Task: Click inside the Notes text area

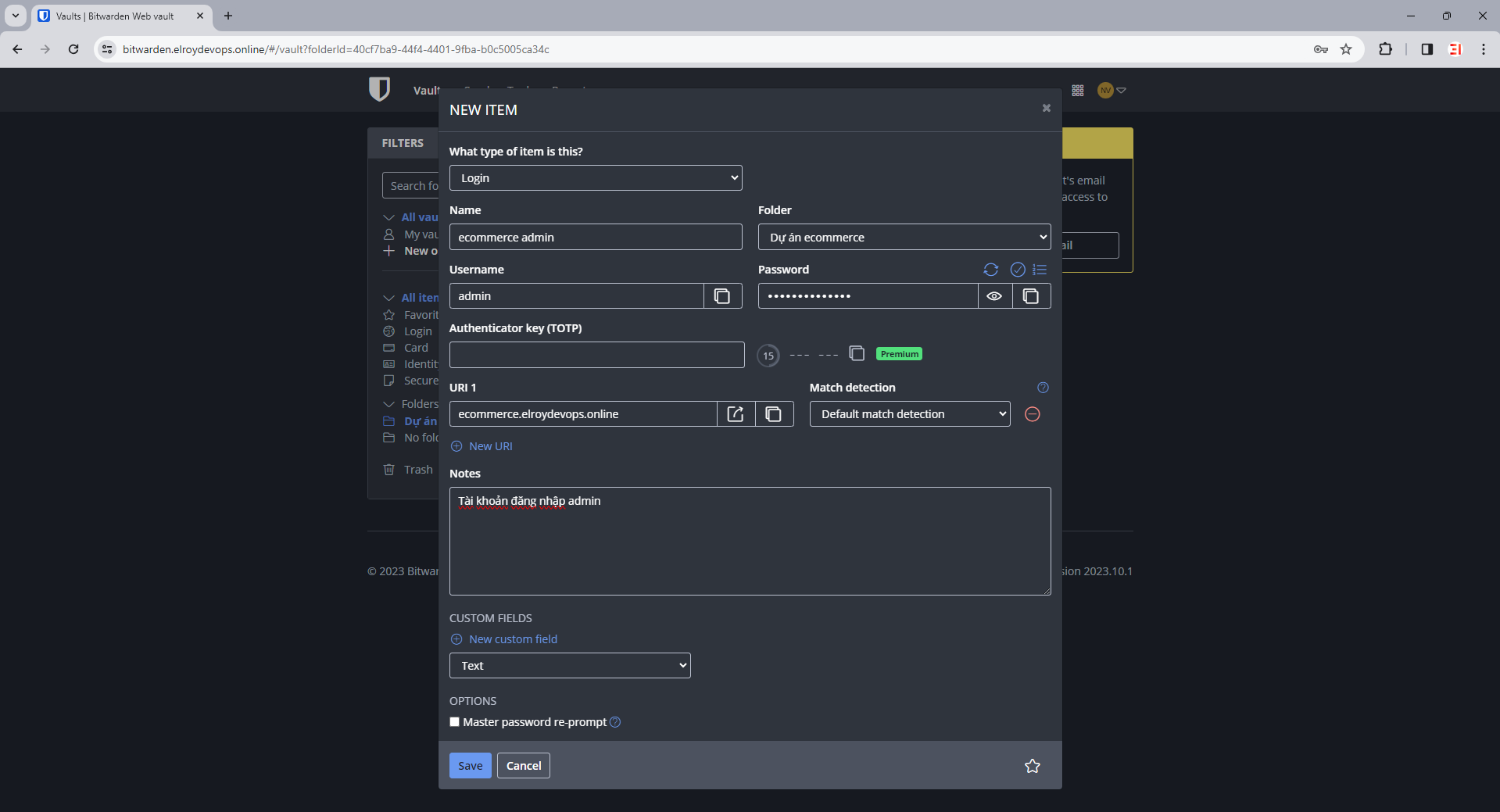Action: click(x=750, y=542)
